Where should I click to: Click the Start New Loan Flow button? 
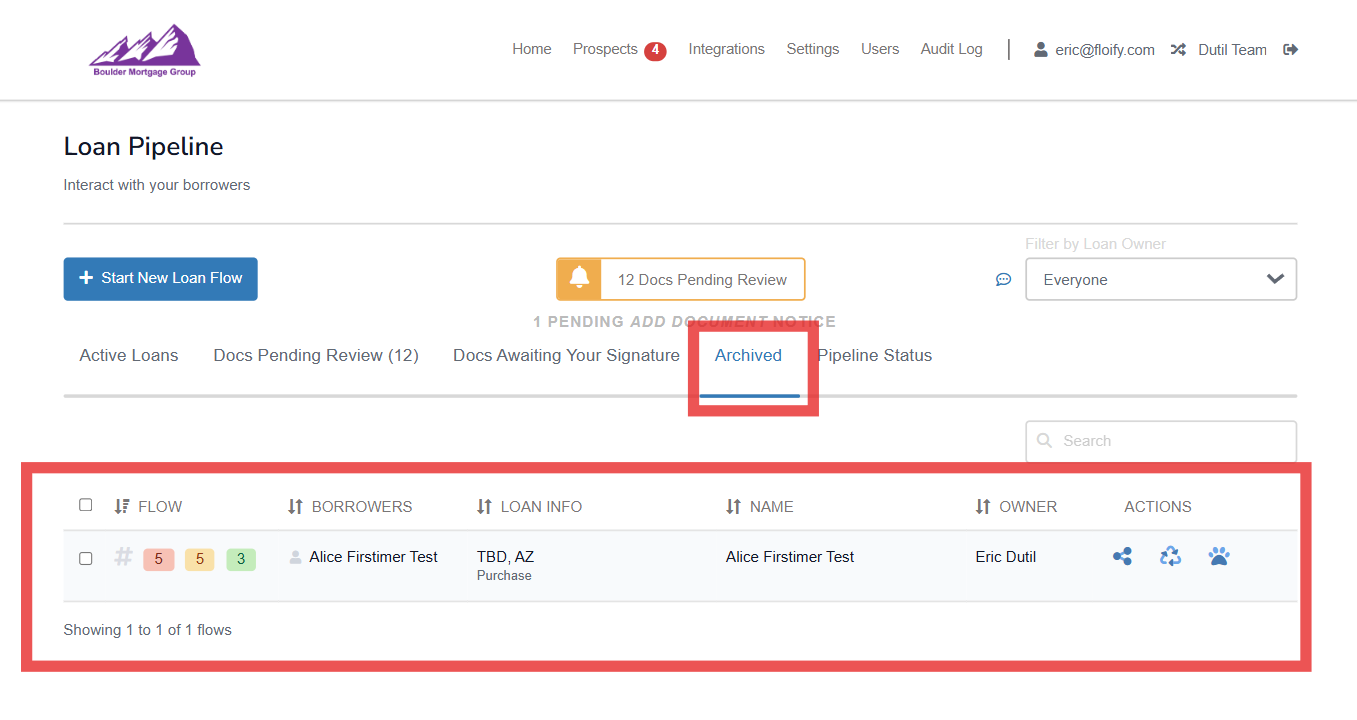click(161, 279)
